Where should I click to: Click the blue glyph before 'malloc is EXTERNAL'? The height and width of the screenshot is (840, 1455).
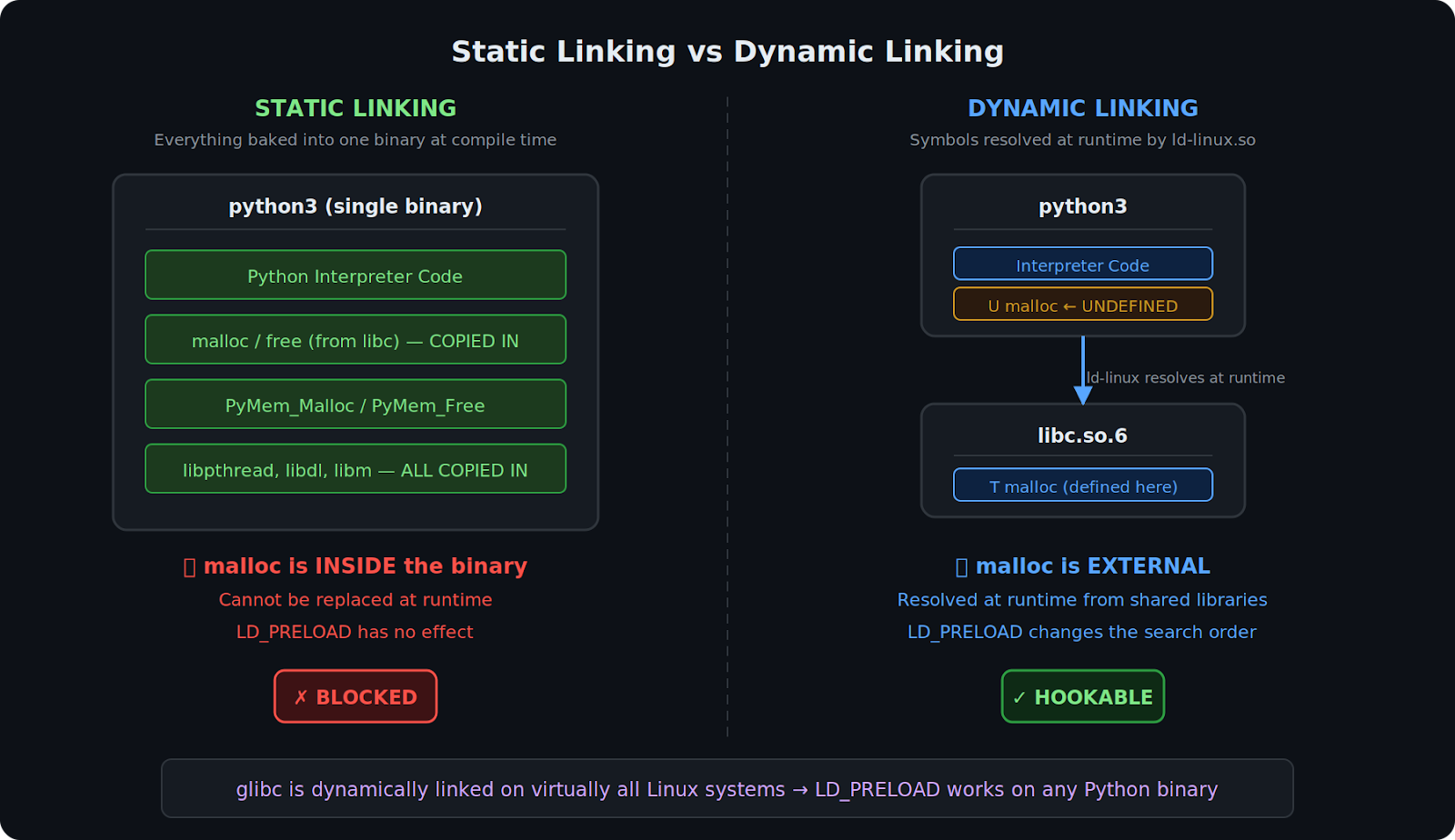(961, 567)
